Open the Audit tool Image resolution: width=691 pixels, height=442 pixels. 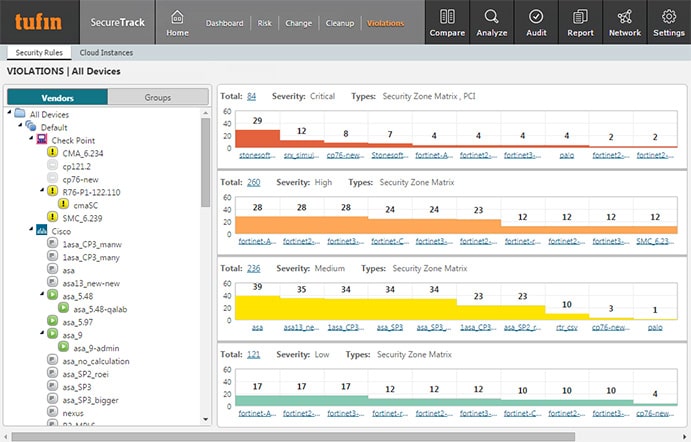click(x=536, y=23)
